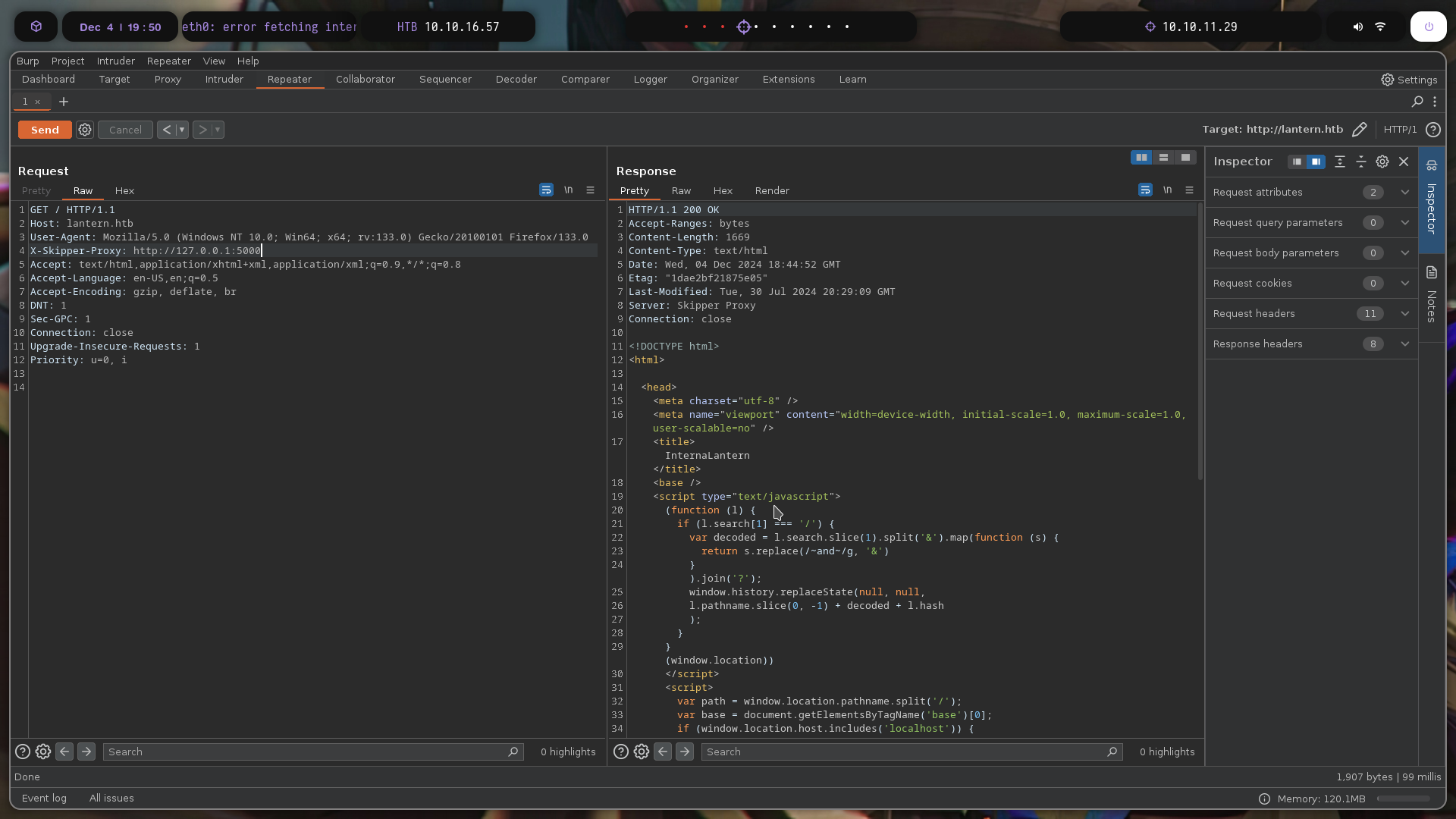Switch to the Decoder tab
Image resolution: width=1456 pixels, height=819 pixels.
click(516, 79)
